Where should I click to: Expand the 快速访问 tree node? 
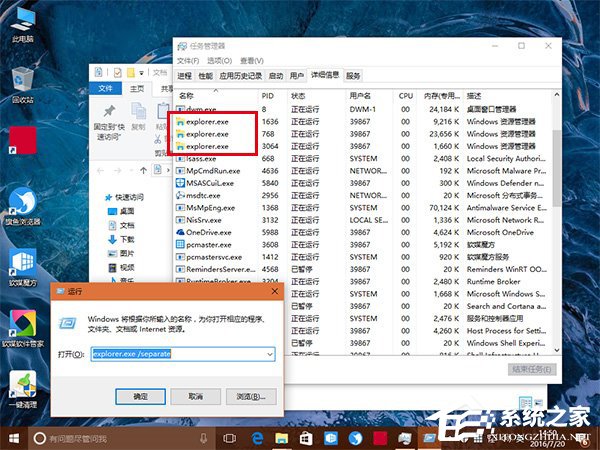pyautogui.click(x=106, y=197)
